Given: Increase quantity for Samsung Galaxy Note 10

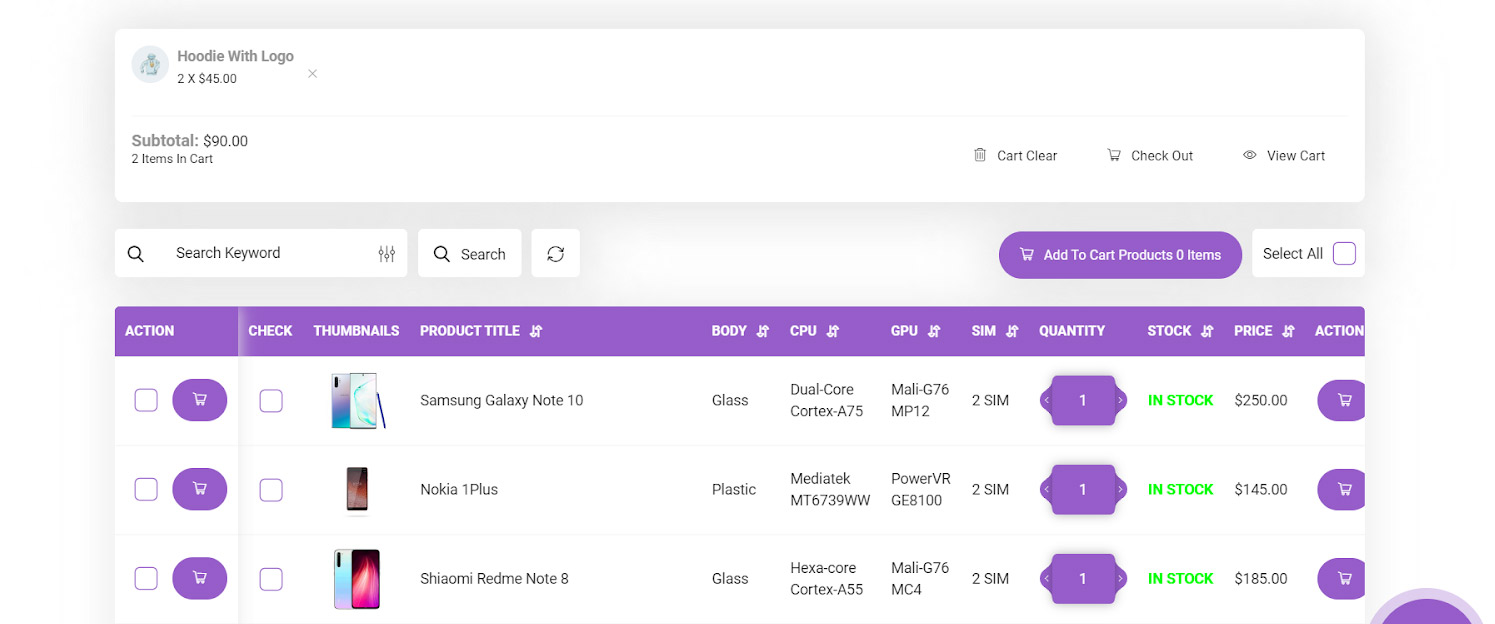Looking at the screenshot, I should (1121, 400).
